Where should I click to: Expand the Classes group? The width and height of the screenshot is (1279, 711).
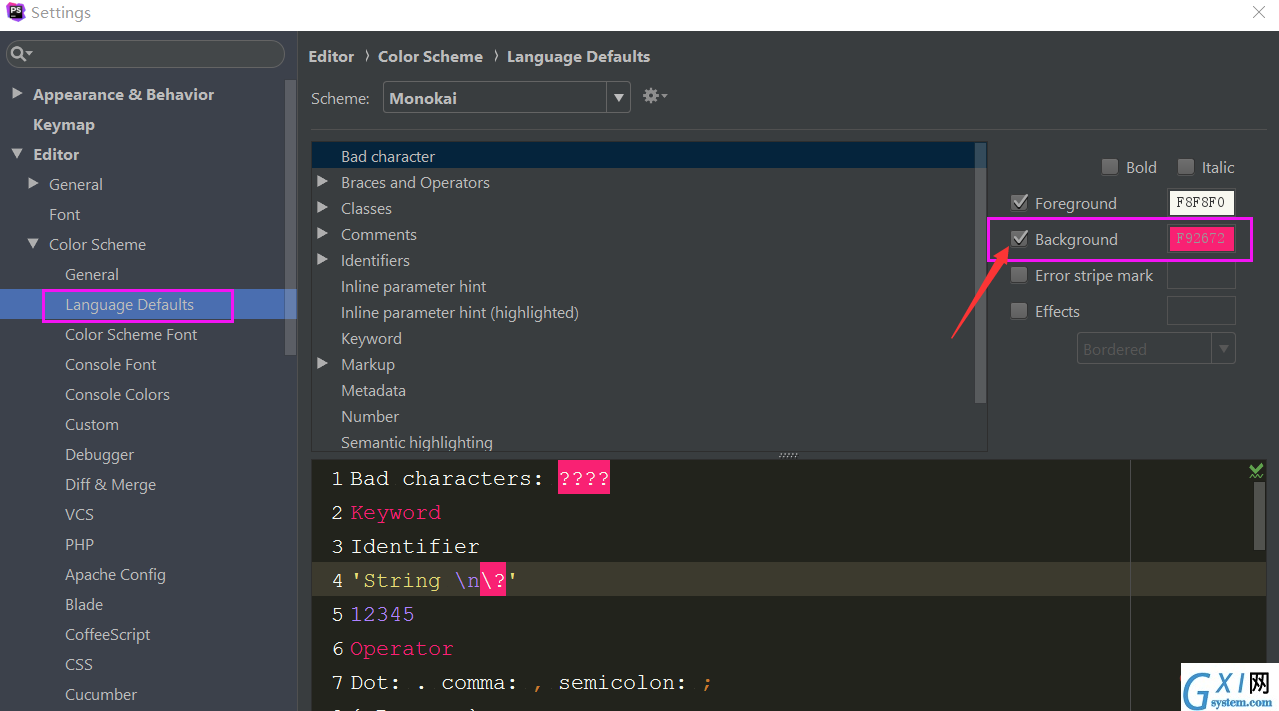pos(323,208)
